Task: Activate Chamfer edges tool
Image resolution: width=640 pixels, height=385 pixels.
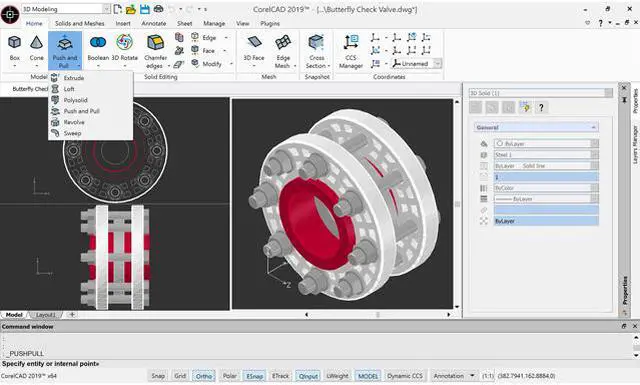Action: click(156, 51)
